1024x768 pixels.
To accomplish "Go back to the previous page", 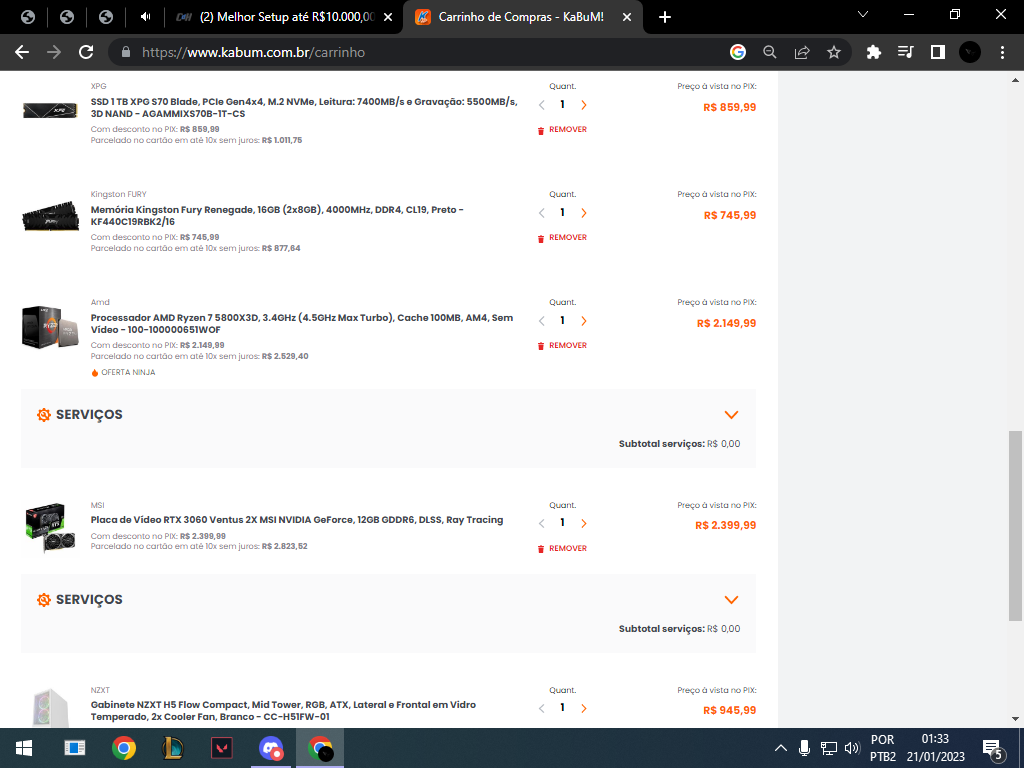I will tap(22, 52).
